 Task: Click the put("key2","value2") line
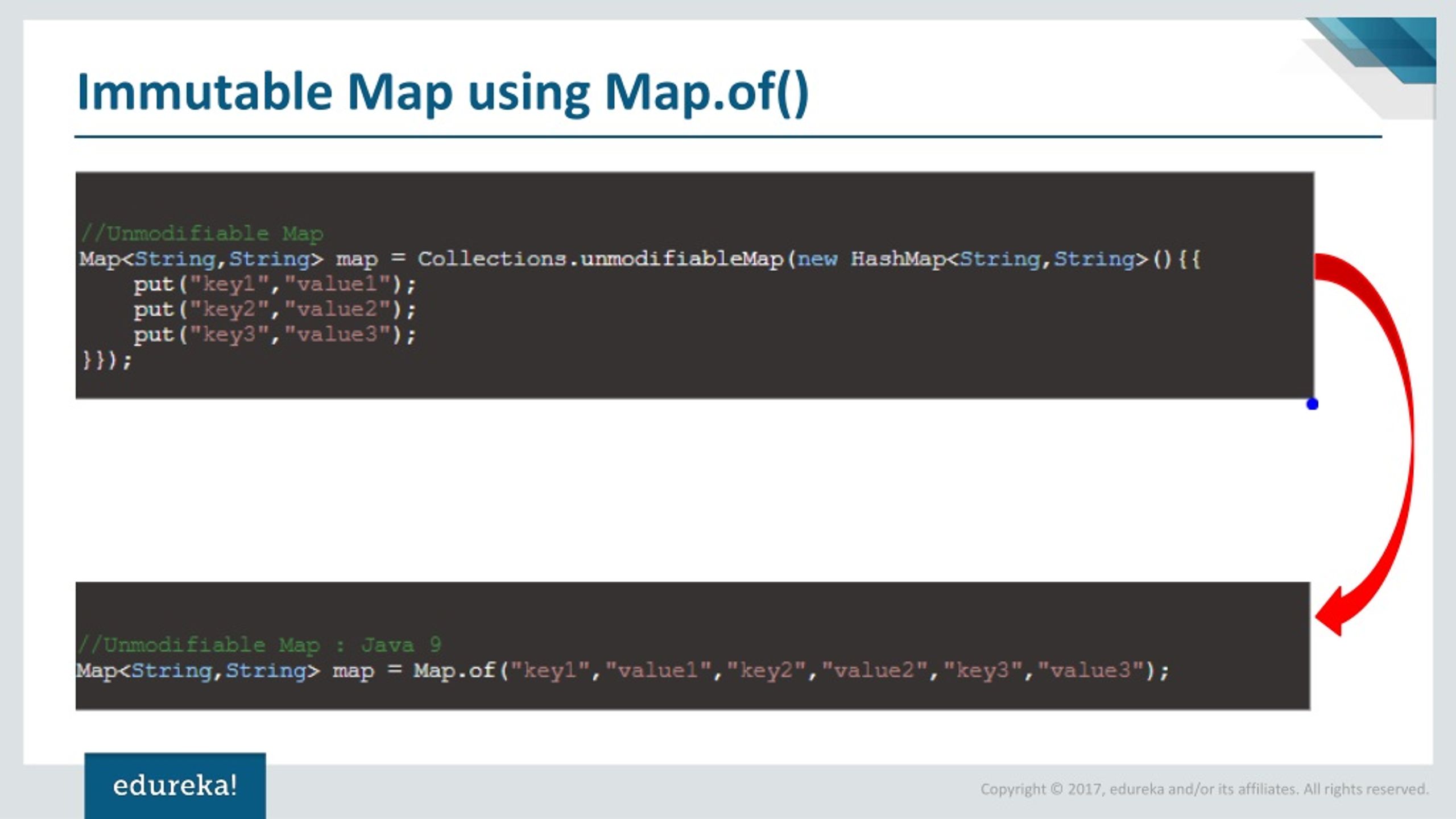(x=275, y=310)
